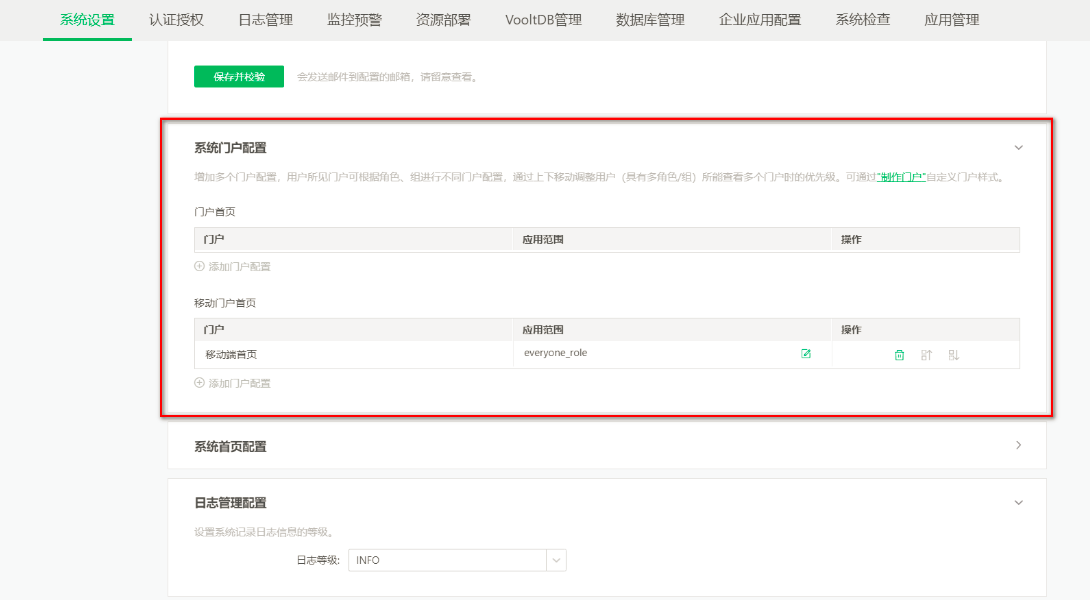Viewport: 1090px width, 600px height.
Task: Open the 应用管理 tab
Action: click(952, 20)
